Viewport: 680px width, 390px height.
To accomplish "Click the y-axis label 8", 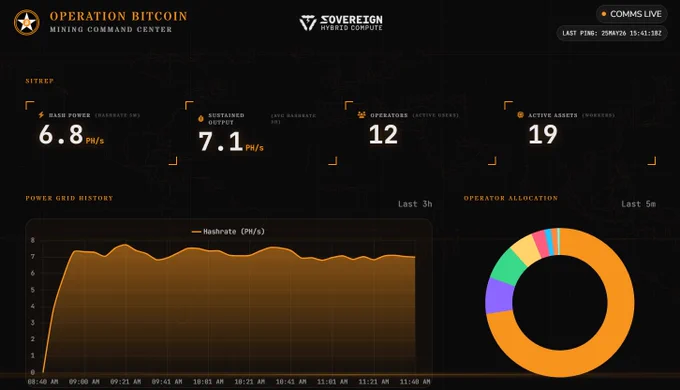I will click(33, 240).
